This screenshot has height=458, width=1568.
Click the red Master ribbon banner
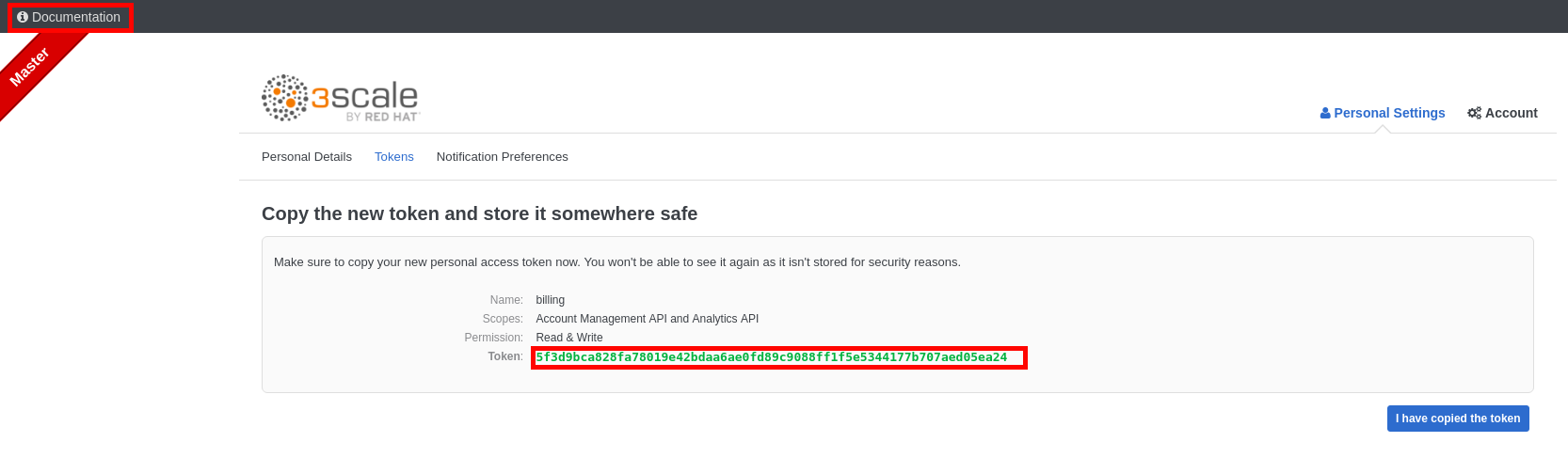point(32,66)
